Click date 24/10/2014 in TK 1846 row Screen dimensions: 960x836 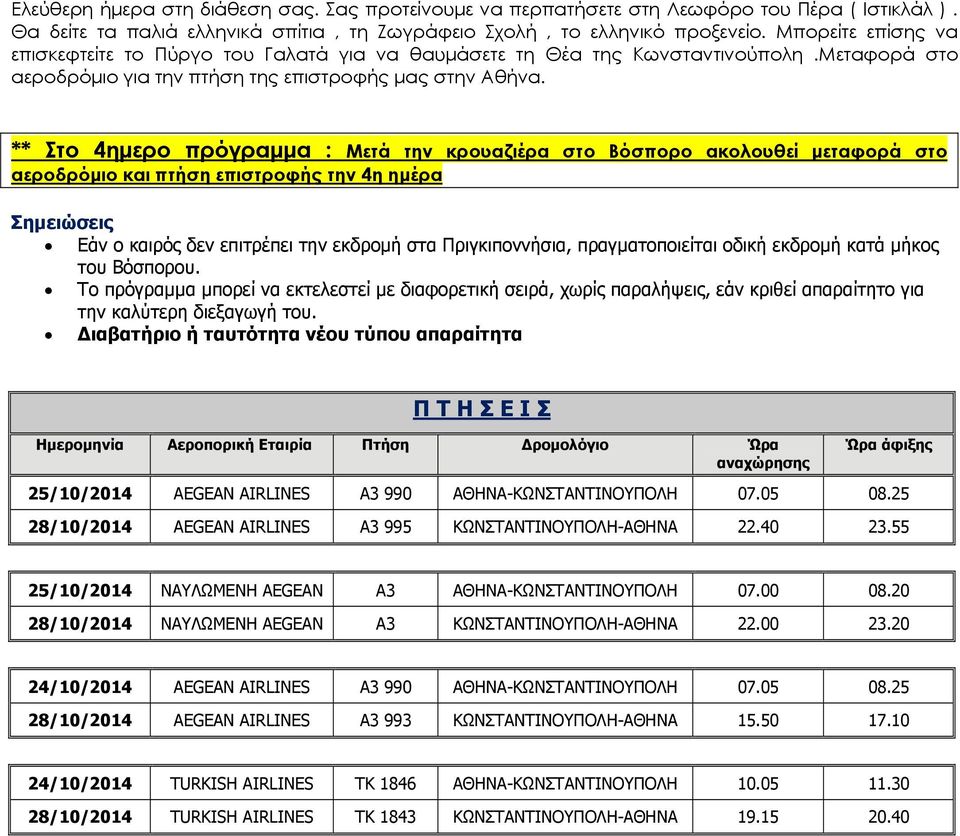tap(80, 783)
